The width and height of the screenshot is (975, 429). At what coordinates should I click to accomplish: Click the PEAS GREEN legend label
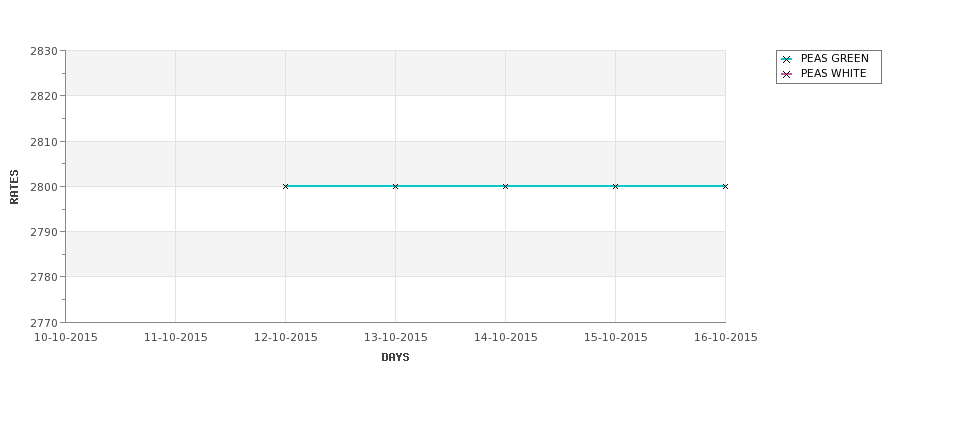834,58
